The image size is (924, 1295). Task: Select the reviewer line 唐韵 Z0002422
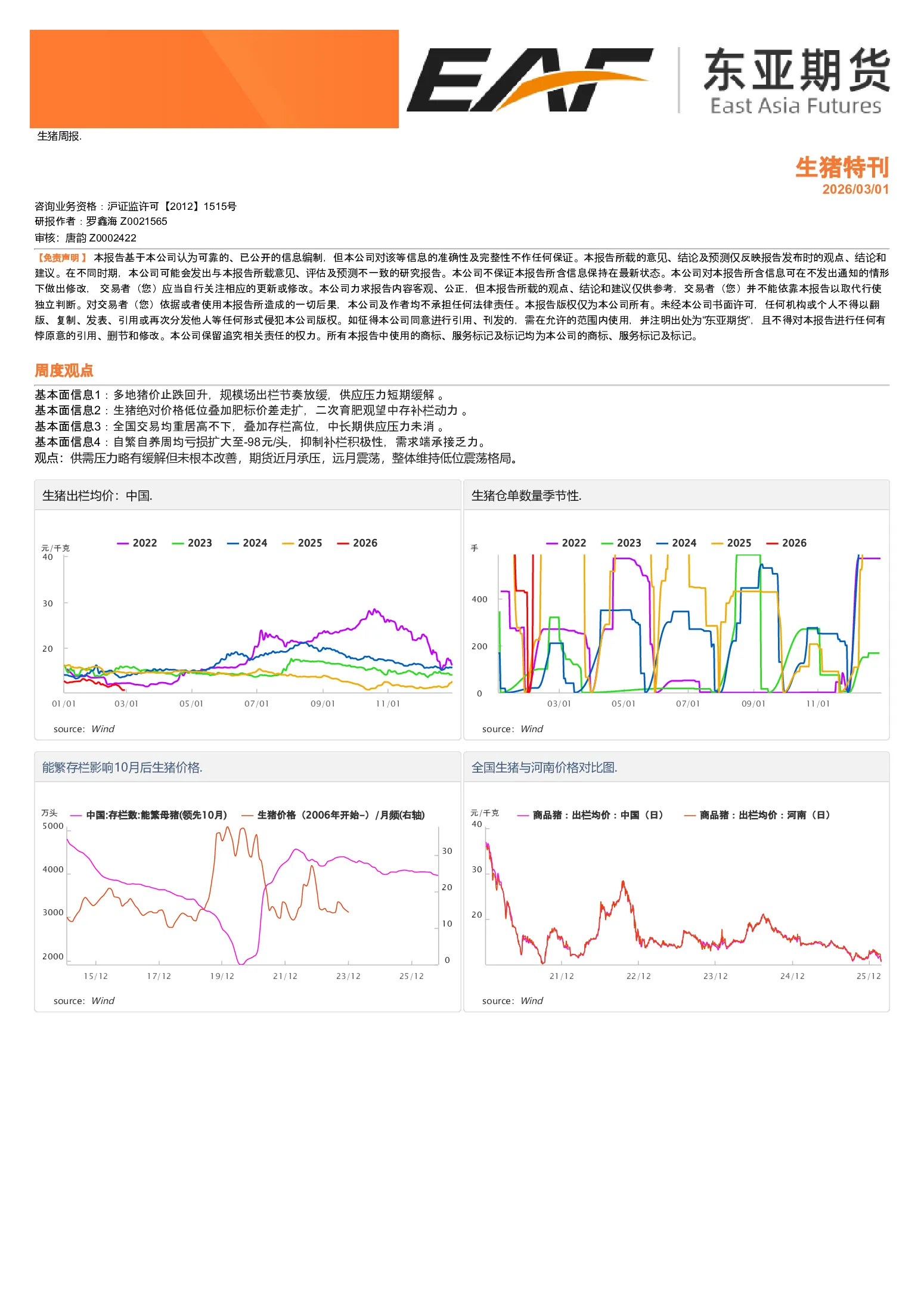[85, 238]
